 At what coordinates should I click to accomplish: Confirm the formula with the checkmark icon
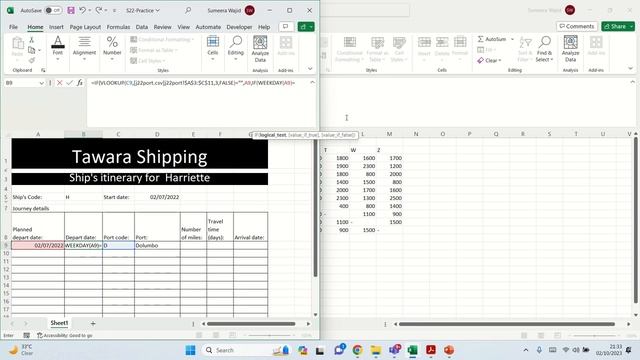coord(70,83)
